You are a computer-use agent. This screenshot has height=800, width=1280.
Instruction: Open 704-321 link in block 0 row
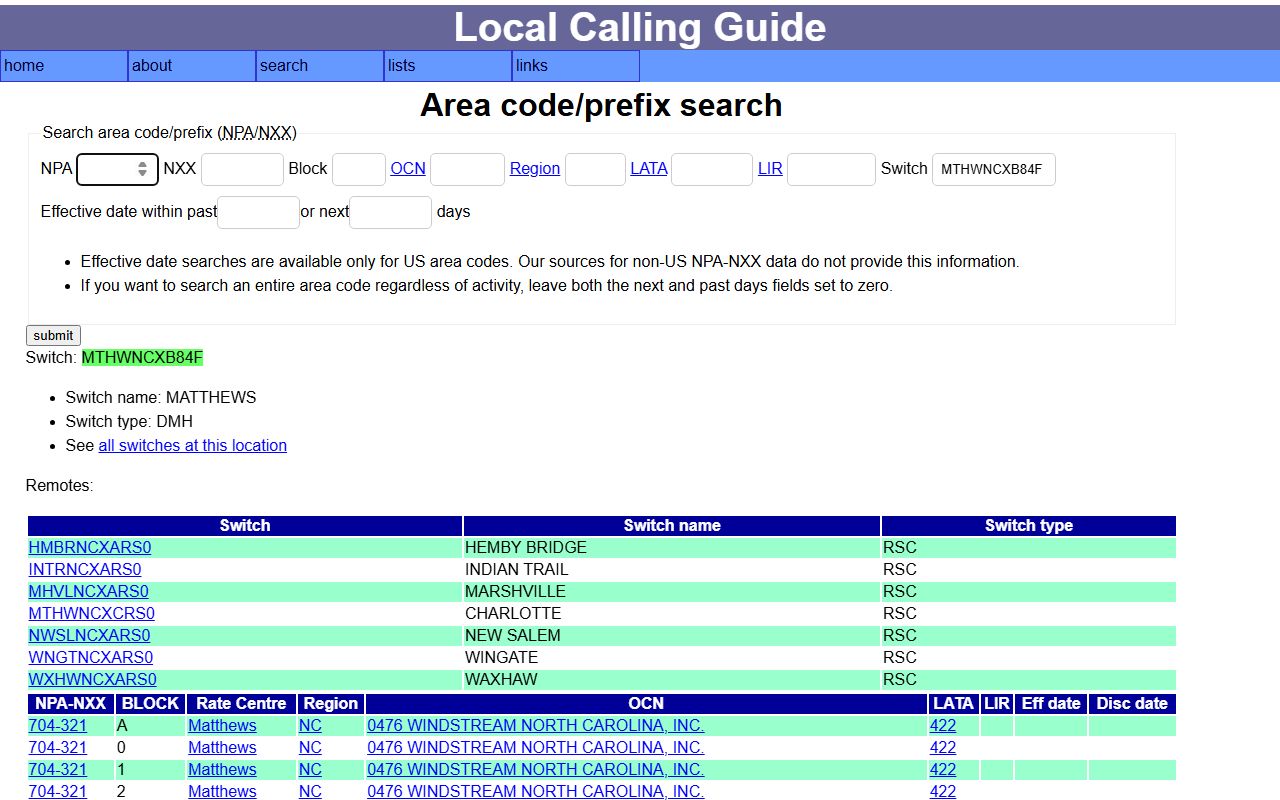point(57,748)
